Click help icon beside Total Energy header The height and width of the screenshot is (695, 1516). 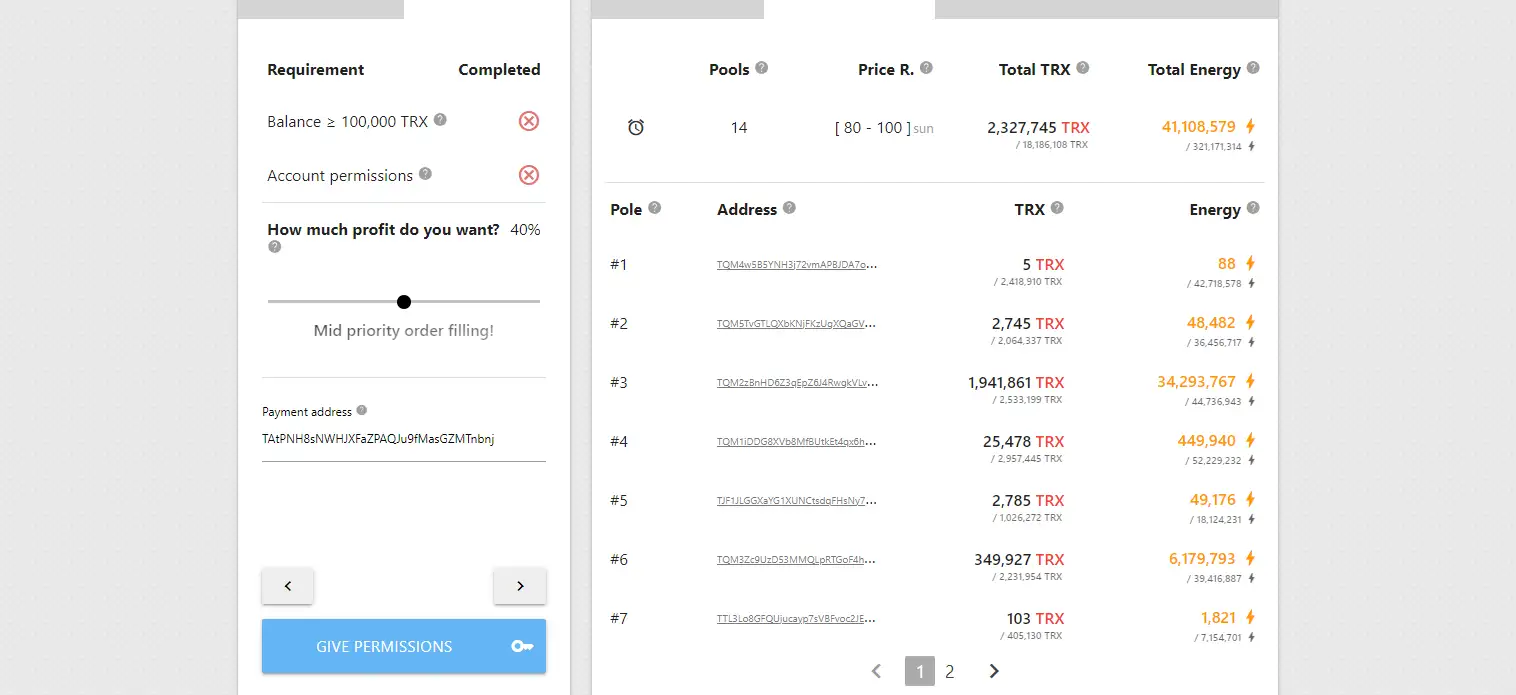[1253, 68]
